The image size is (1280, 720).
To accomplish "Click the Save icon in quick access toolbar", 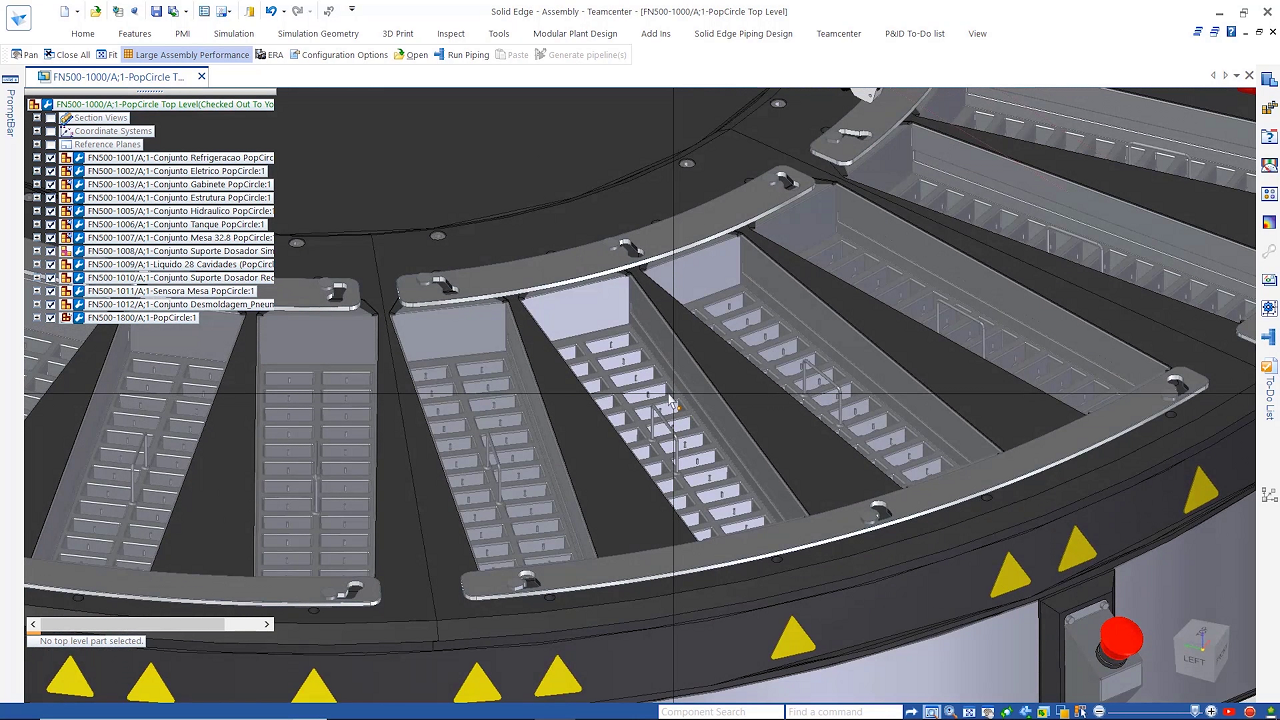I will [156, 11].
